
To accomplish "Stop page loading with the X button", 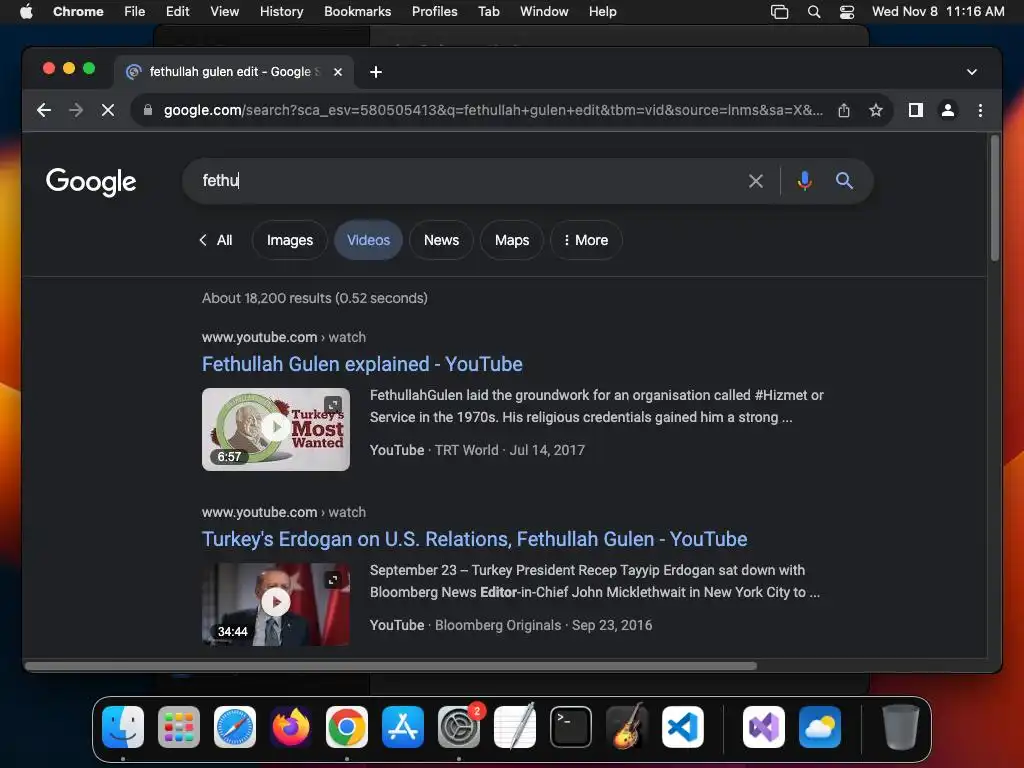I will pyautogui.click(x=108, y=110).
